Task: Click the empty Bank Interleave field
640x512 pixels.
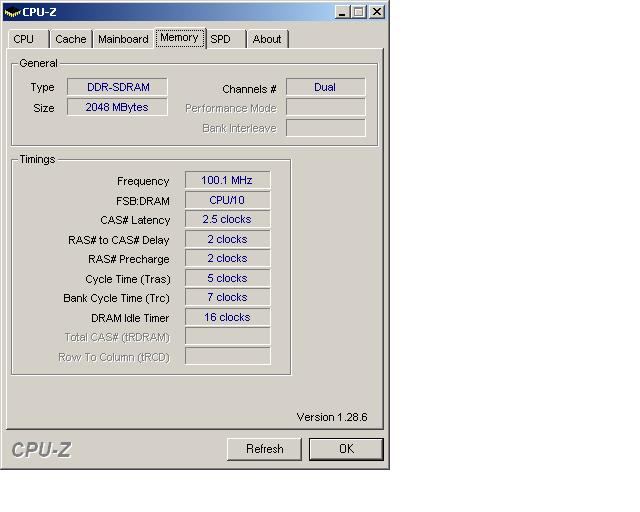Action: [x=326, y=128]
